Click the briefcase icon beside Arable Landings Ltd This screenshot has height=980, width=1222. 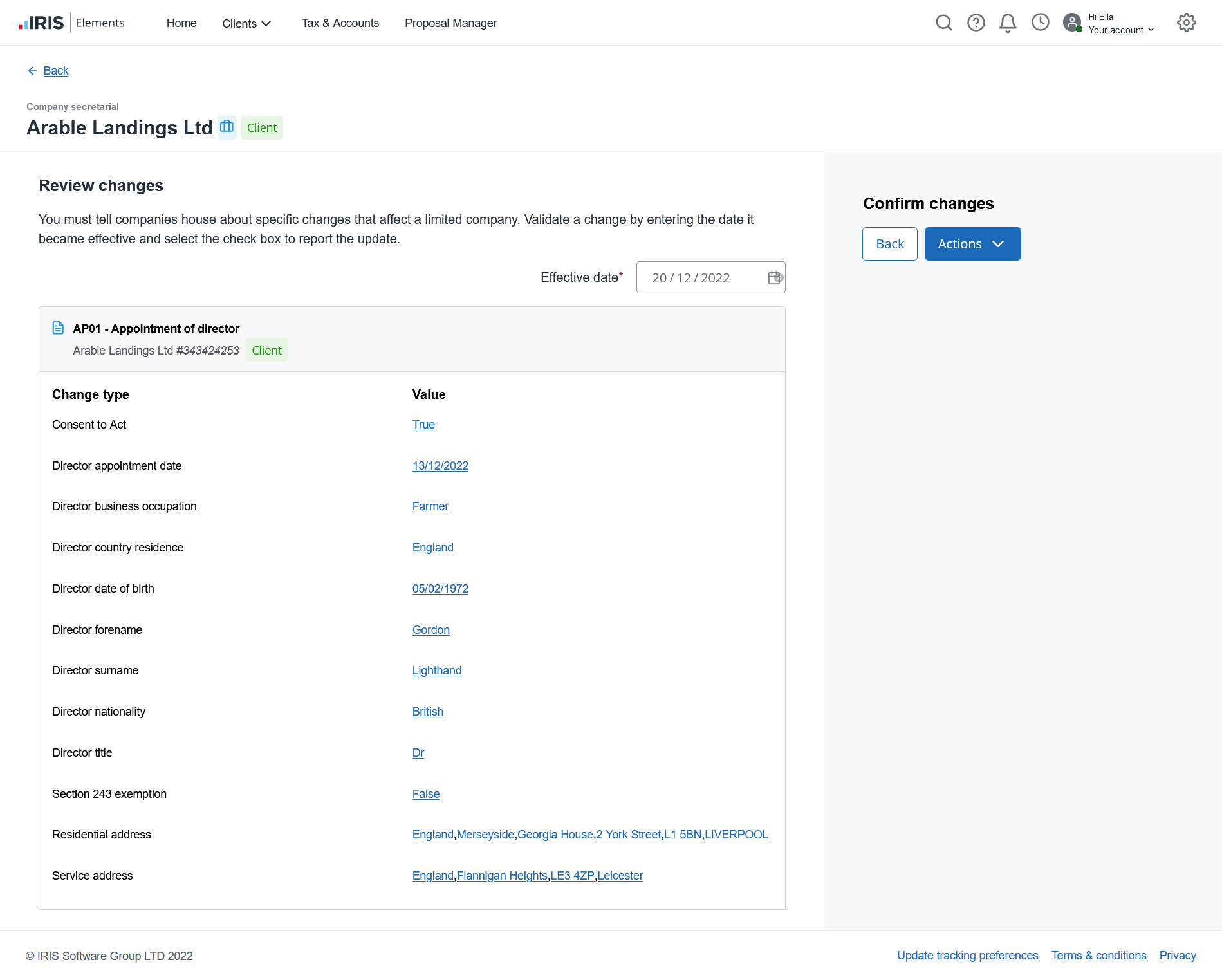tap(227, 127)
